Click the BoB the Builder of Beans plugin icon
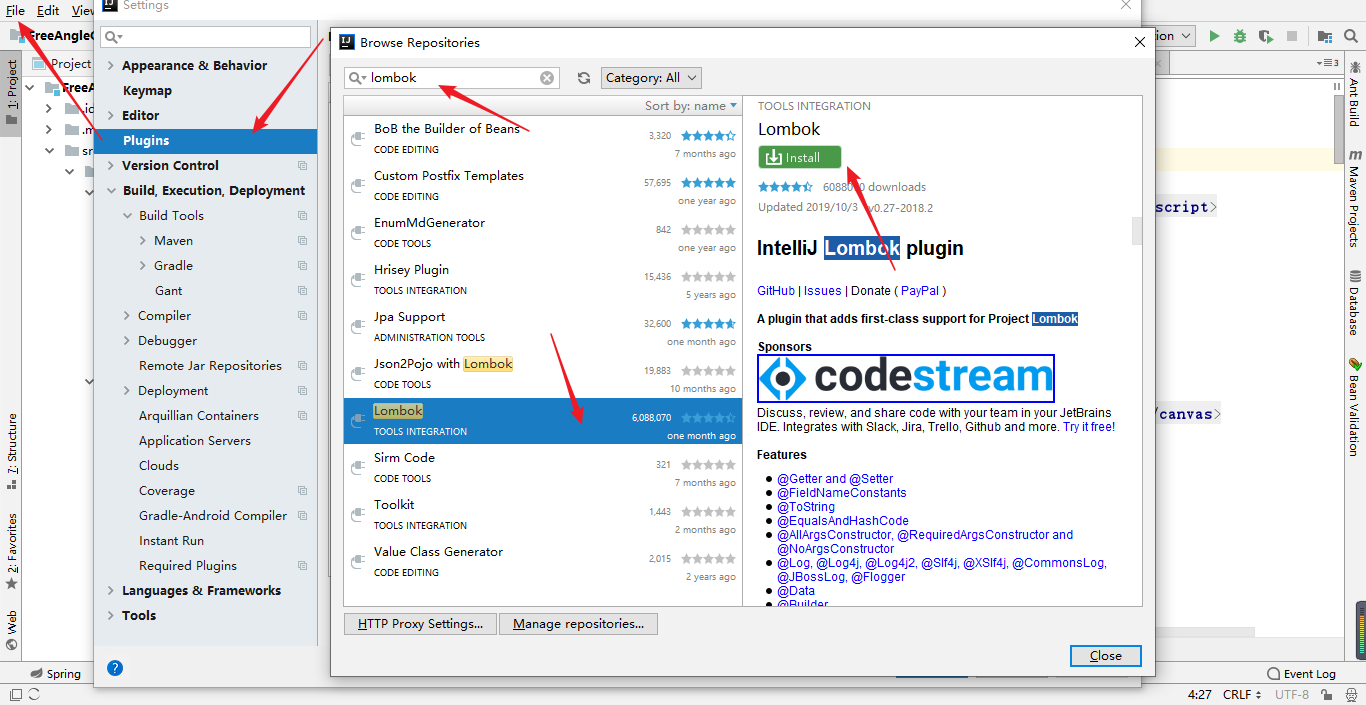 tap(357, 139)
